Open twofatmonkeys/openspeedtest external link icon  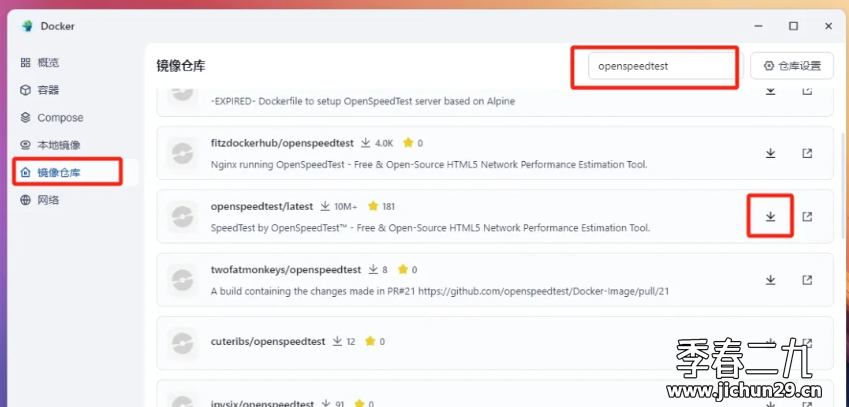coord(807,280)
